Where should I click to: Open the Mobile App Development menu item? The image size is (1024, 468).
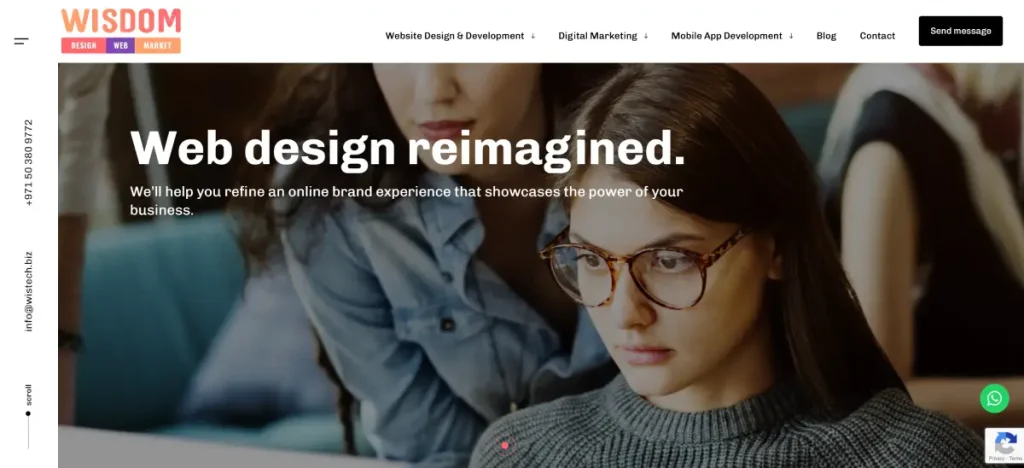point(726,36)
